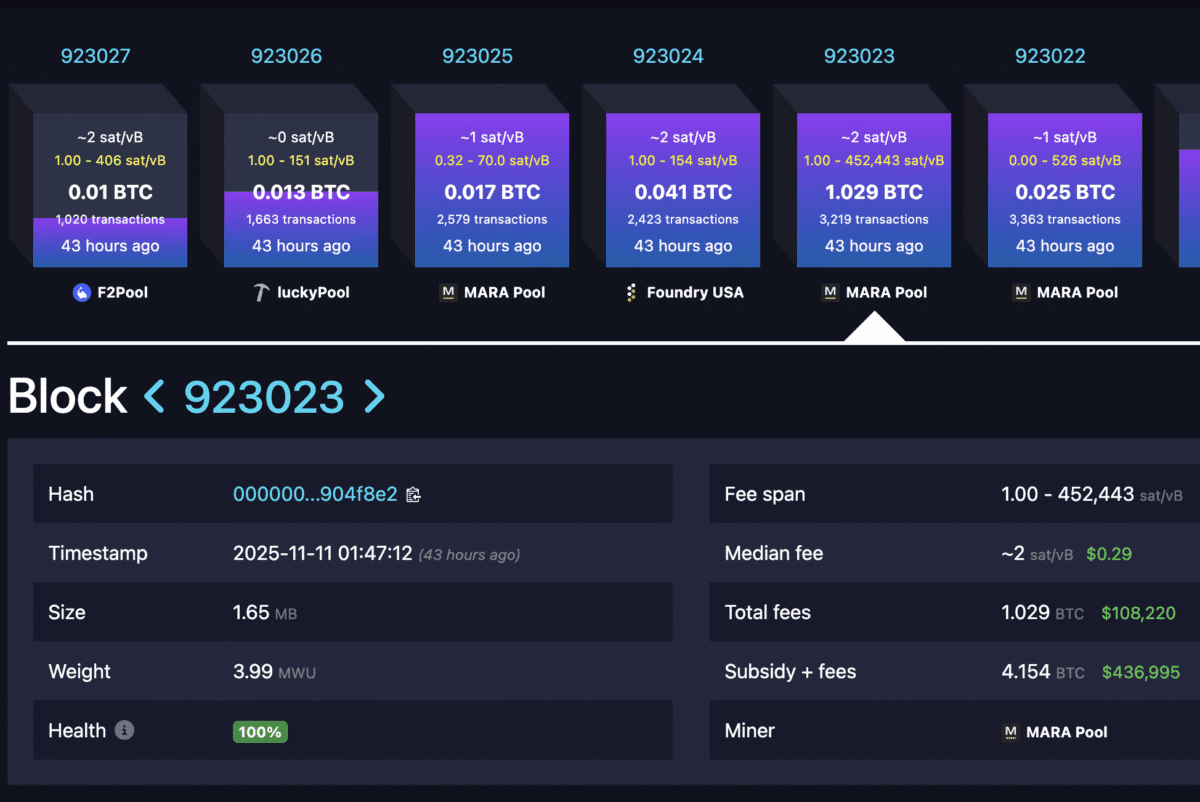Navigate to previous block with left chevron
1200x802 pixels.
(153, 397)
